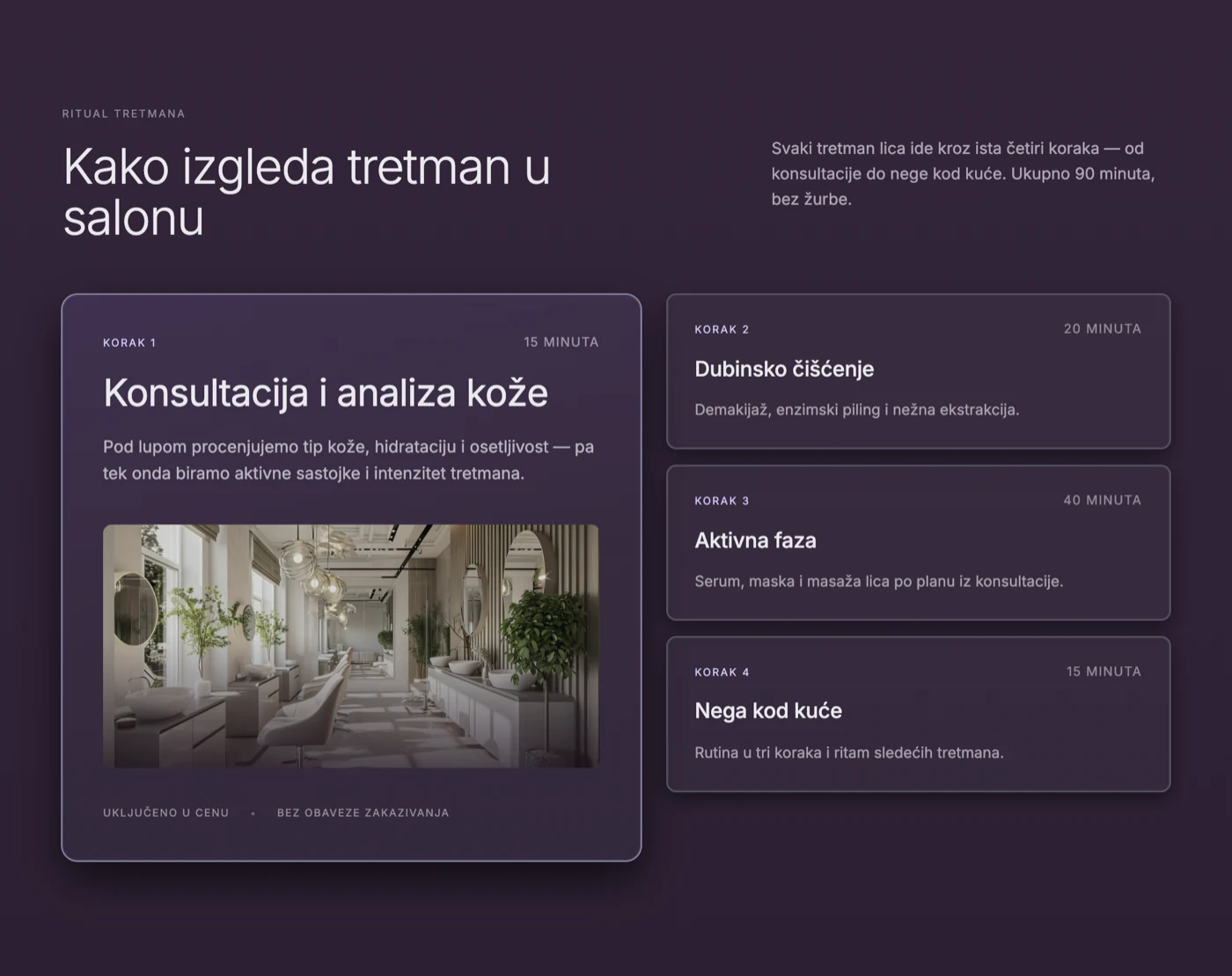Image resolution: width=1232 pixels, height=976 pixels.
Task: Click the KORAK 2 label
Action: 722,329
